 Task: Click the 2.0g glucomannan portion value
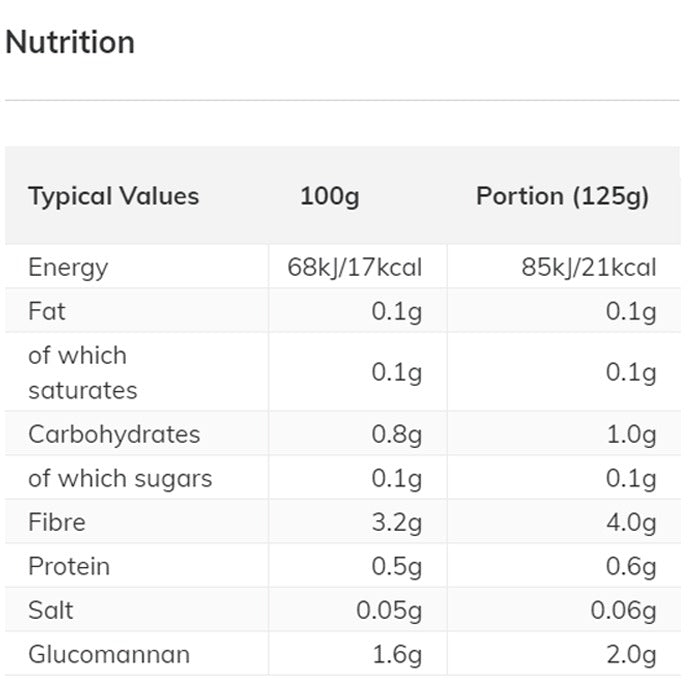[631, 655]
